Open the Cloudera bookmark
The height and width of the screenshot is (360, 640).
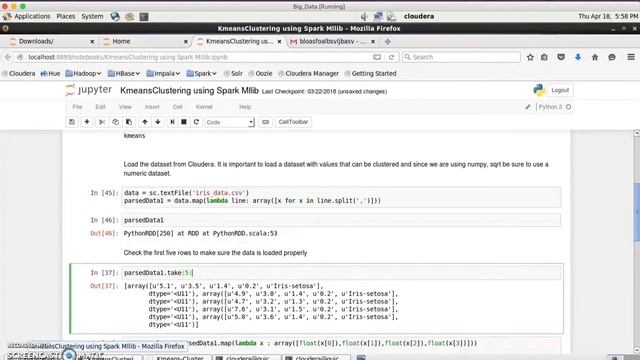coord(19,73)
